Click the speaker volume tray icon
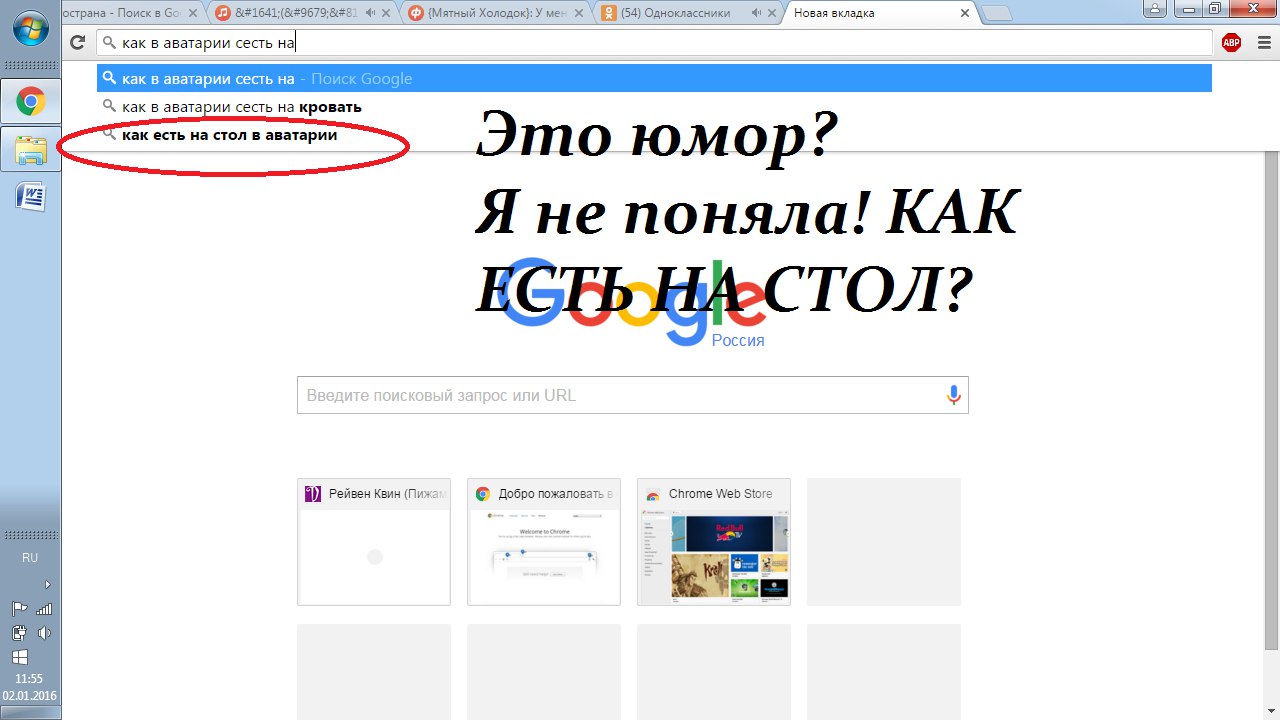This screenshot has width=1280, height=720. (43, 633)
